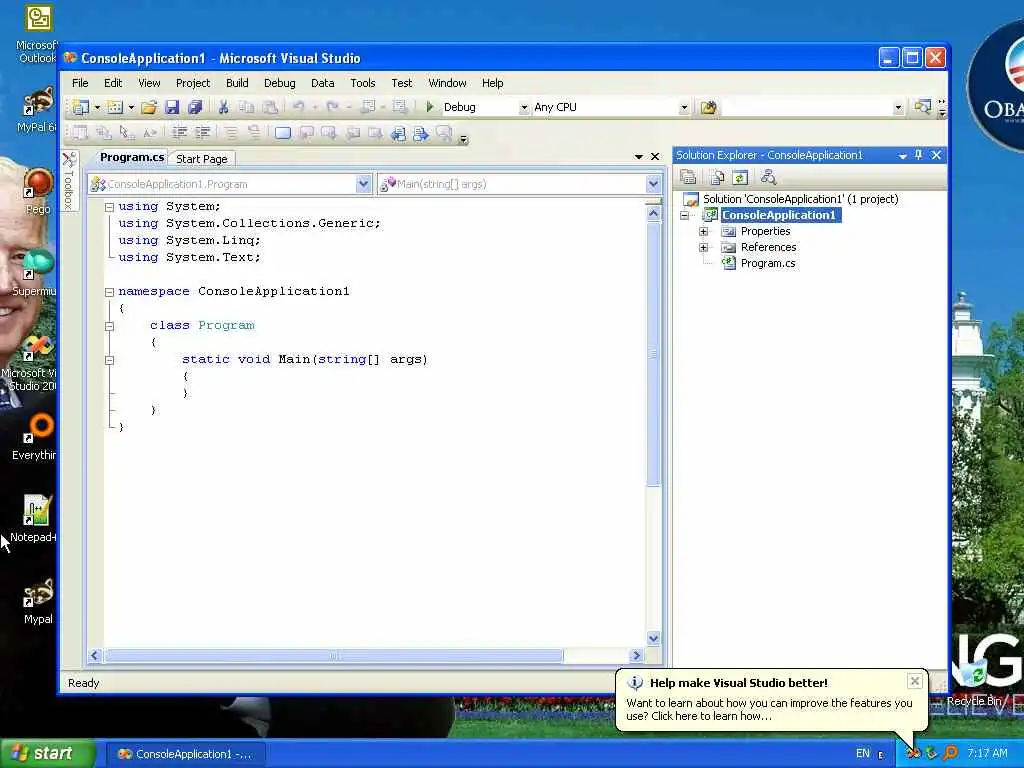Click the Add New Item toolbar icon
The image size is (1024, 768).
[115, 107]
